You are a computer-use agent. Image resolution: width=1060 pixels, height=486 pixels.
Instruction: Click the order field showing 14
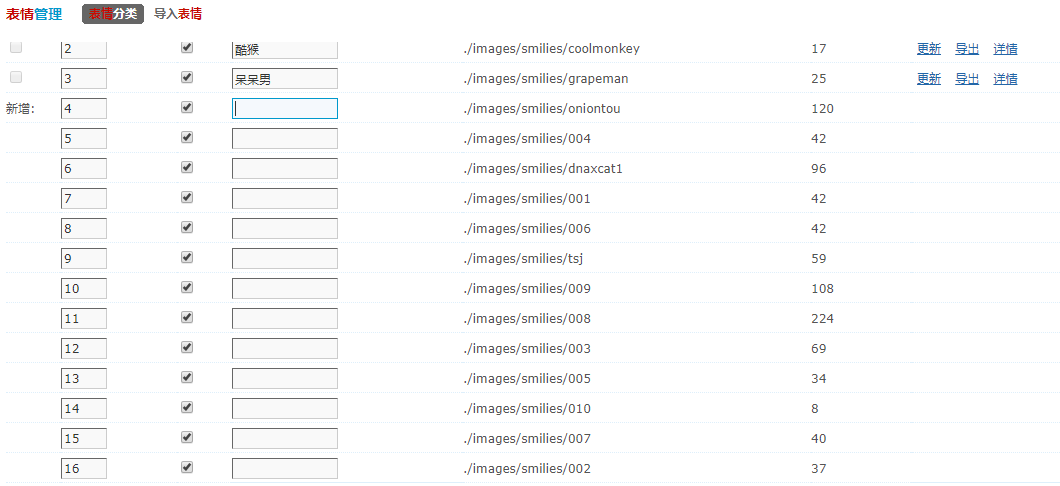pyautogui.click(x=84, y=408)
